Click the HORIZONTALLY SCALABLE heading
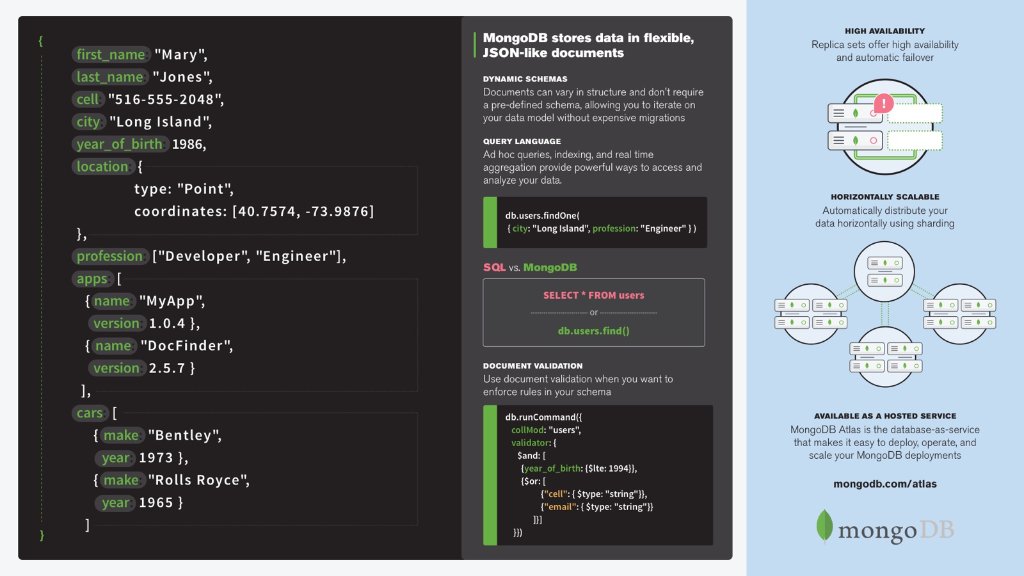The width and height of the screenshot is (1024, 576). [x=885, y=197]
